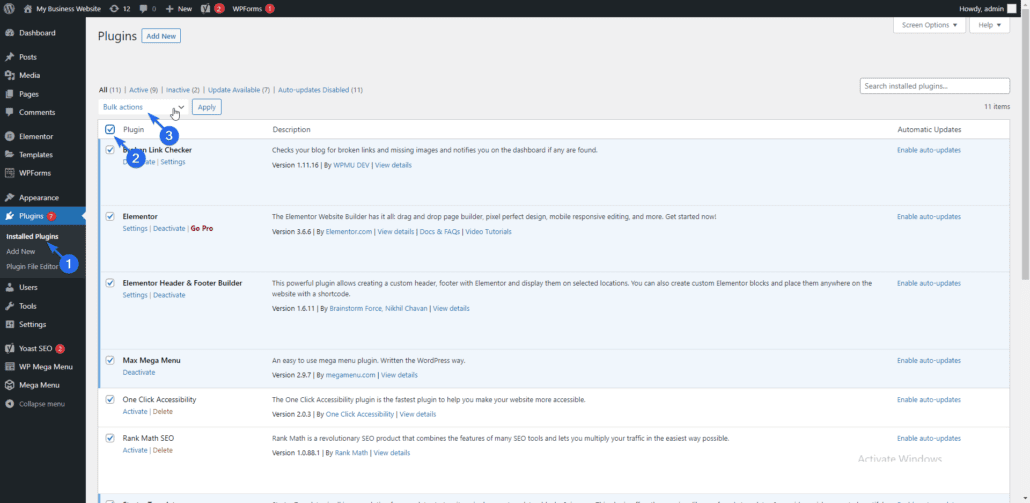Click the Appearance brush icon
Image resolution: width=1030 pixels, height=503 pixels.
10,198
